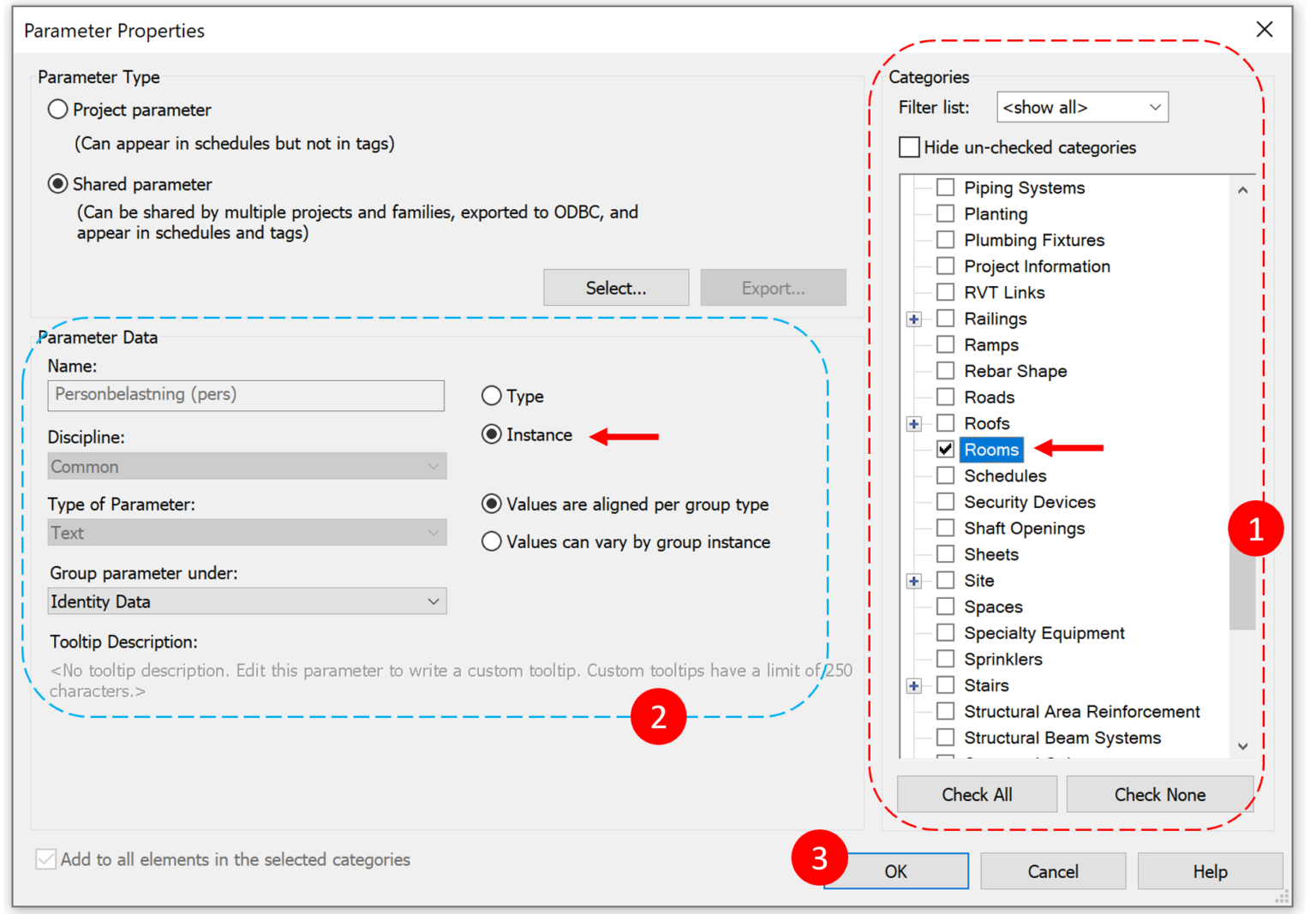
Task: Select Values are aligned per group type
Action: coord(491,504)
